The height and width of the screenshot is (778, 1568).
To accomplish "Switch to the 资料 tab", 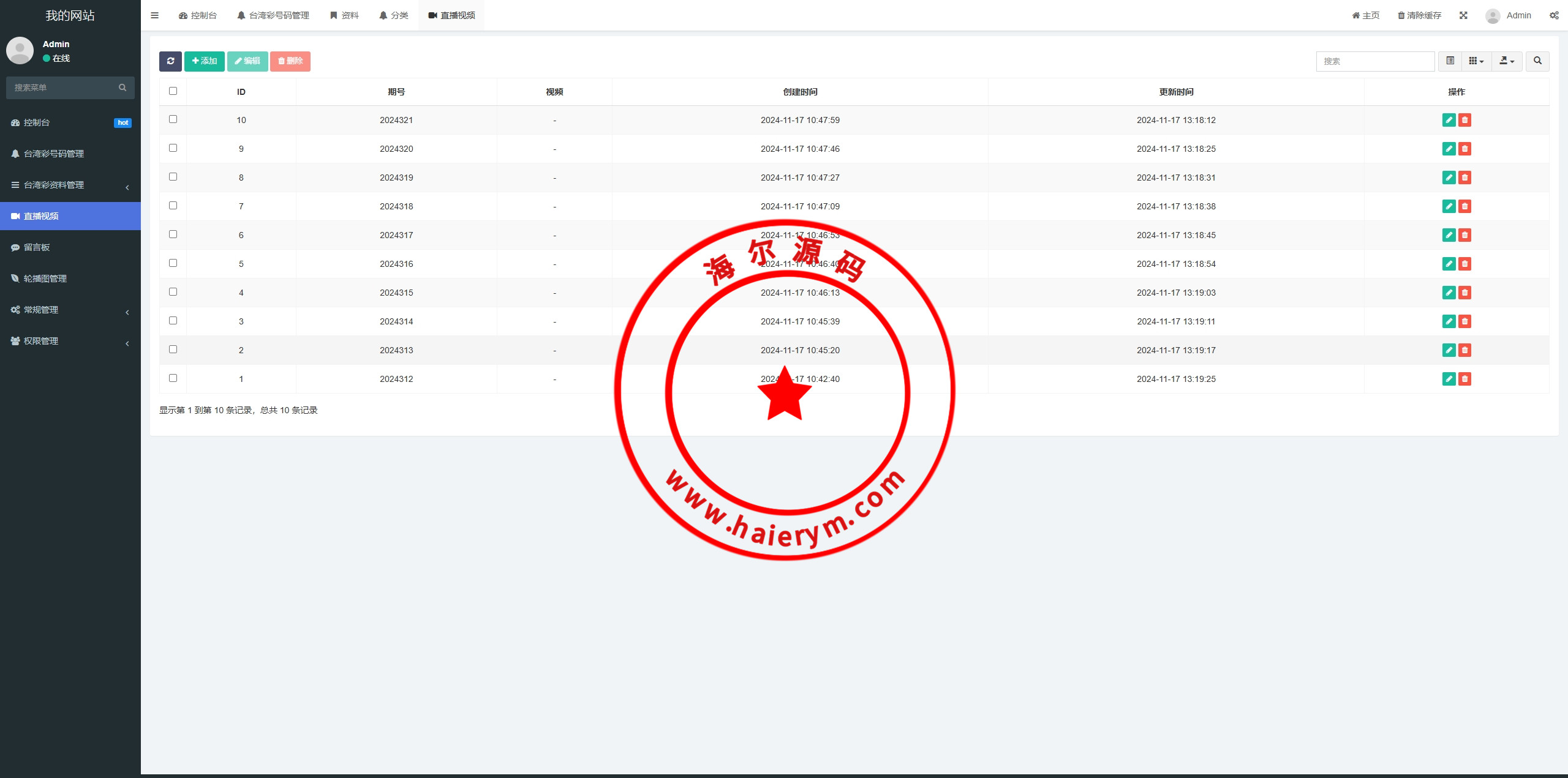I will click(x=344, y=15).
